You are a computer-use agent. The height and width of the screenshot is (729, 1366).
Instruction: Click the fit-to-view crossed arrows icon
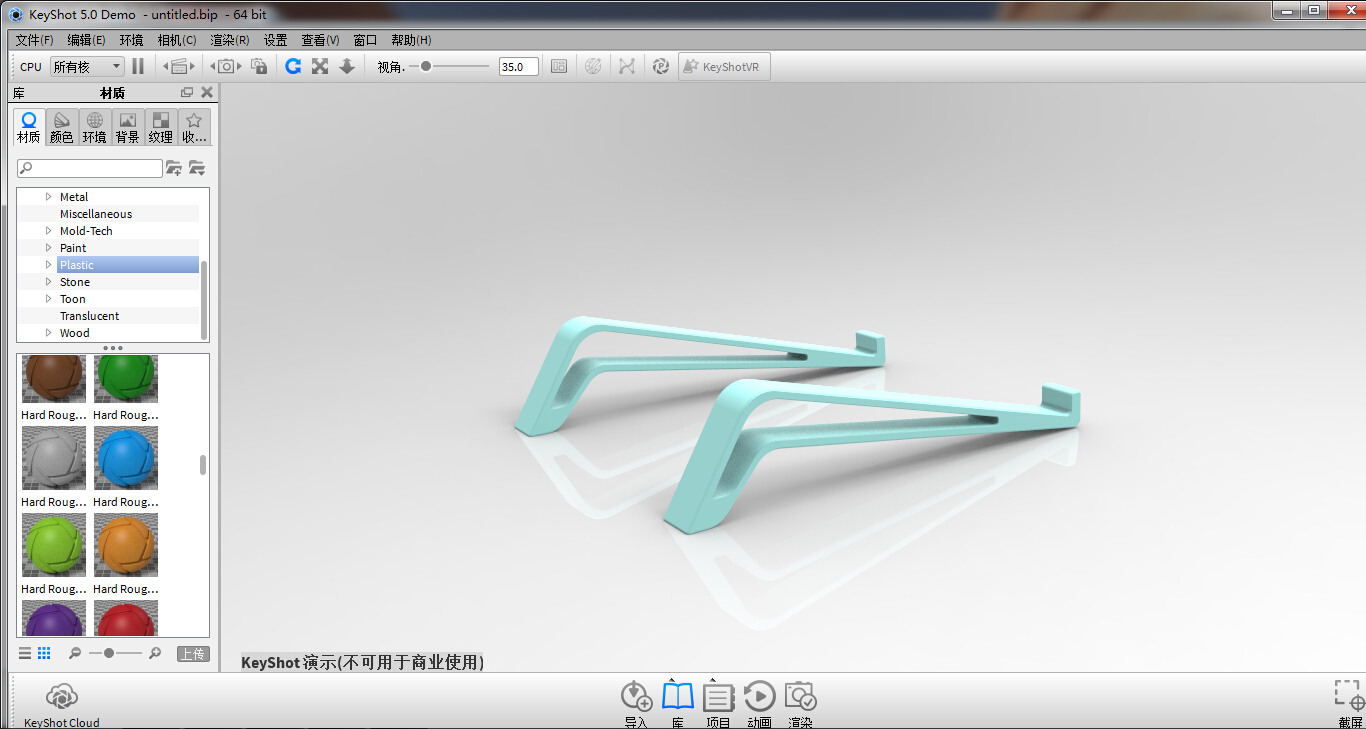(320, 66)
